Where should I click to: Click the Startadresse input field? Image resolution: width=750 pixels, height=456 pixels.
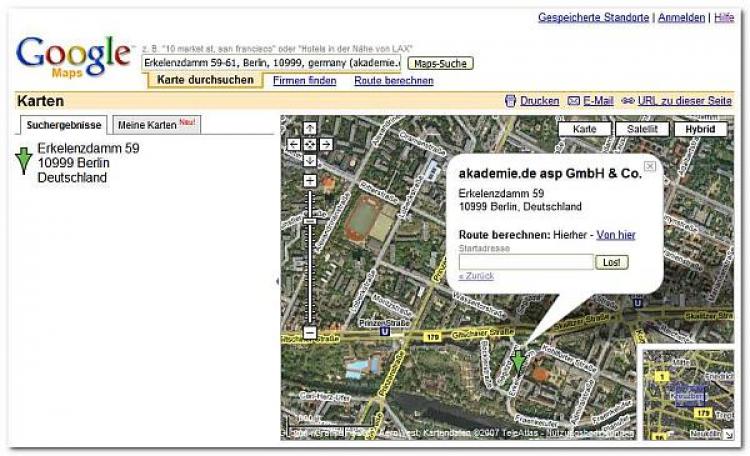point(525,262)
